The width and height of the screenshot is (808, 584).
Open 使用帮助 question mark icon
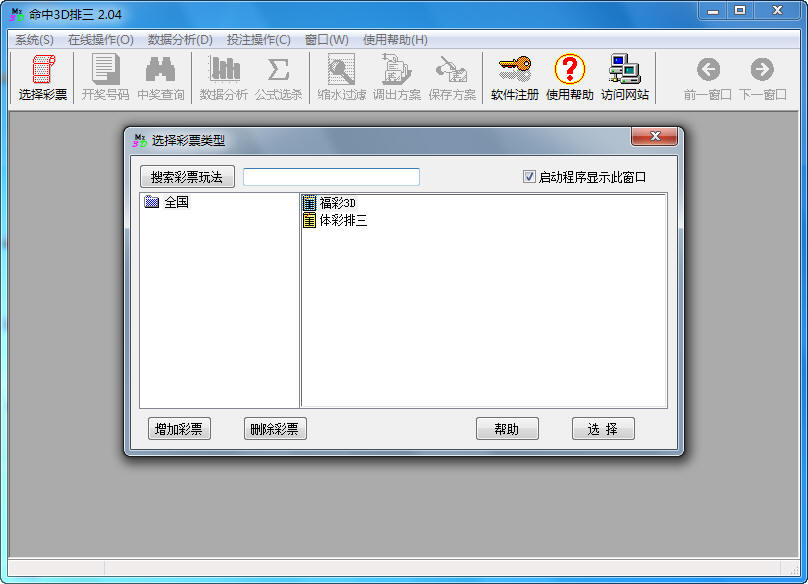click(x=570, y=77)
